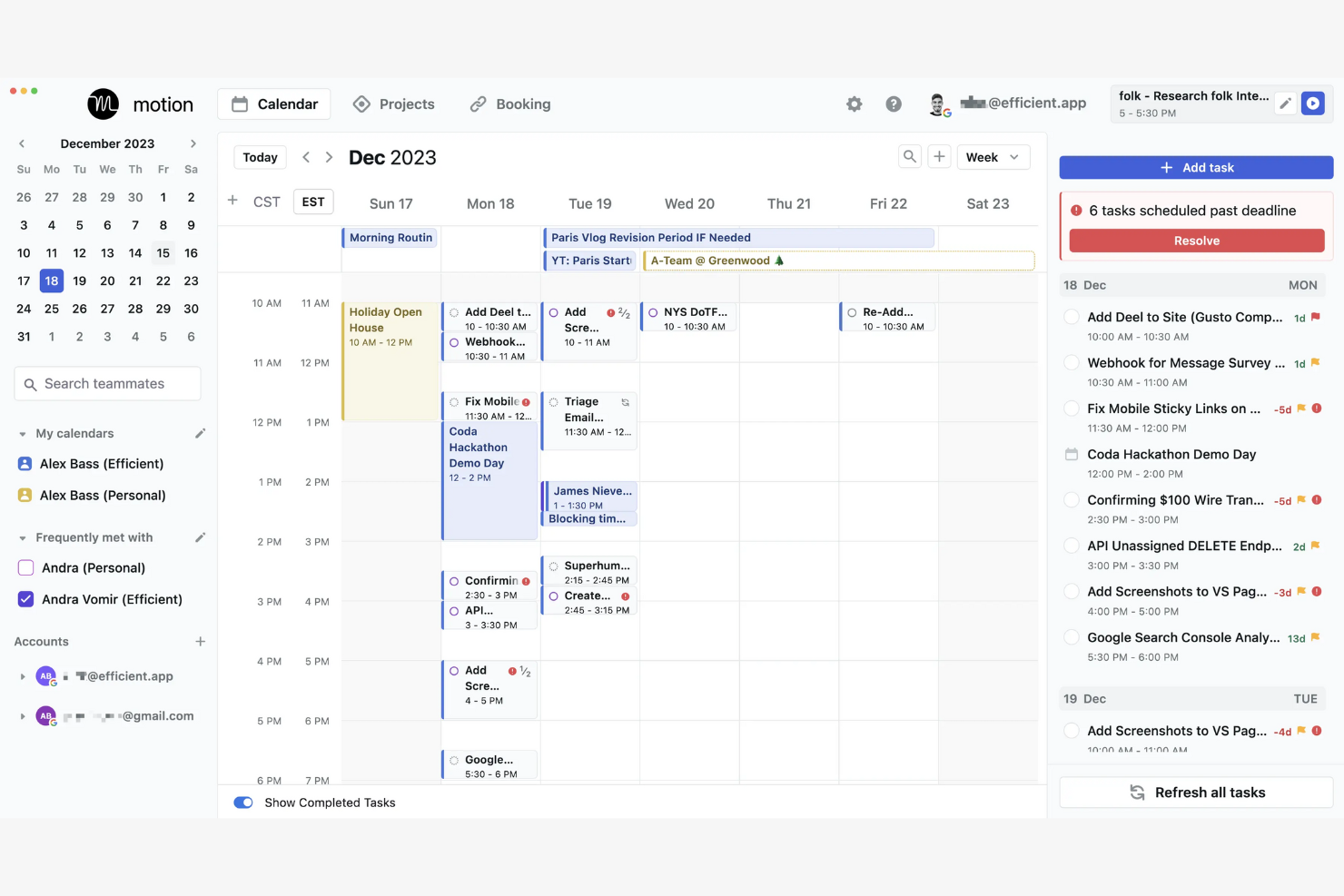The width and height of the screenshot is (1344, 896).
Task: Check the Andra (Personal) calendar checkbox
Action: [x=25, y=567]
